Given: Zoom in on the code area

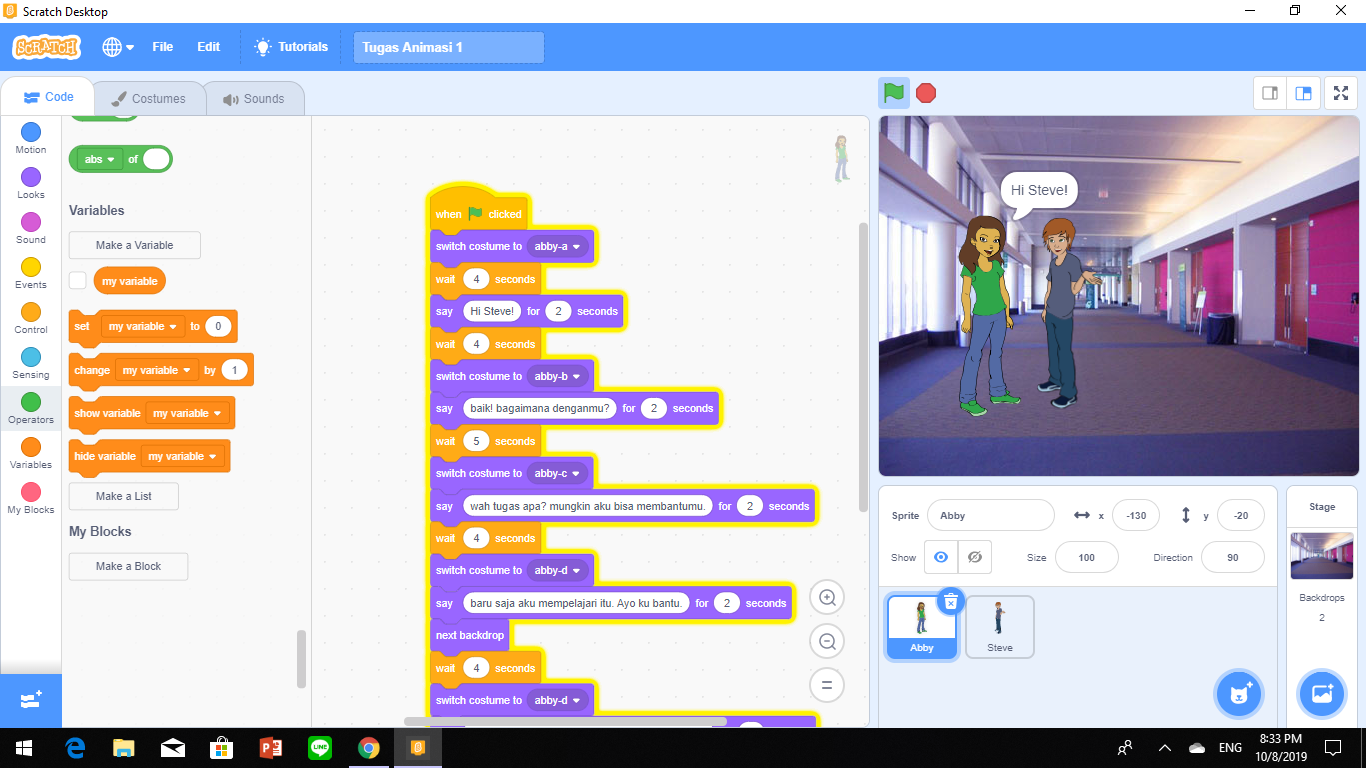Looking at the screenshot, I should [x=826, y=597].
